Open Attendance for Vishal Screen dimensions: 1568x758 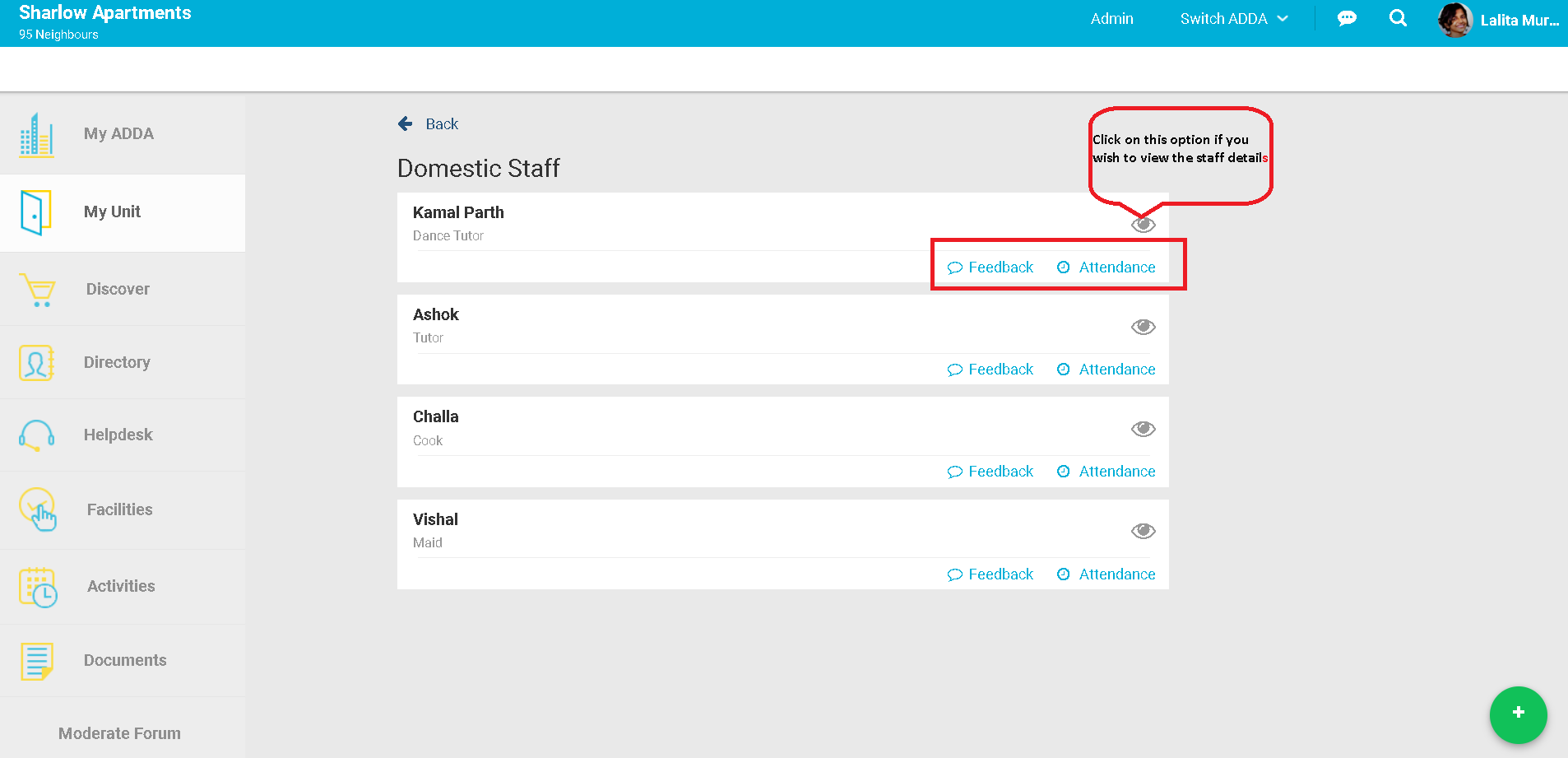click(1106, 574)
